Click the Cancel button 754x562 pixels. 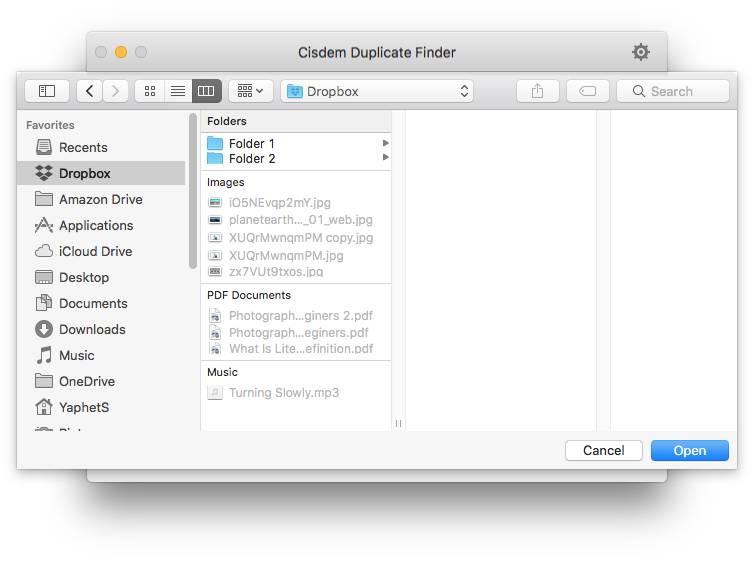[x=603, y=450]
